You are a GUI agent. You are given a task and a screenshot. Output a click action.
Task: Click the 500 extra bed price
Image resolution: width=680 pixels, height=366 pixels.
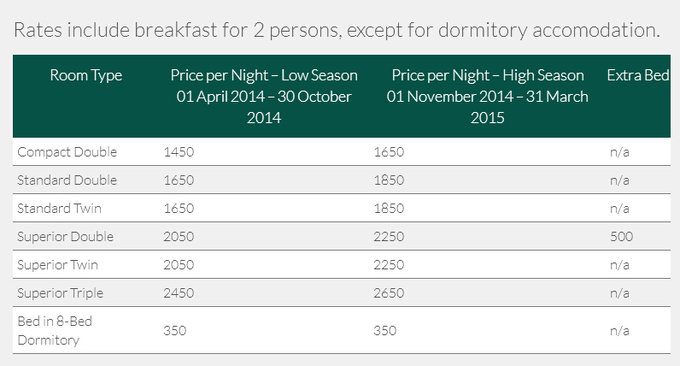pyautogui.click(x=621, y=236)
